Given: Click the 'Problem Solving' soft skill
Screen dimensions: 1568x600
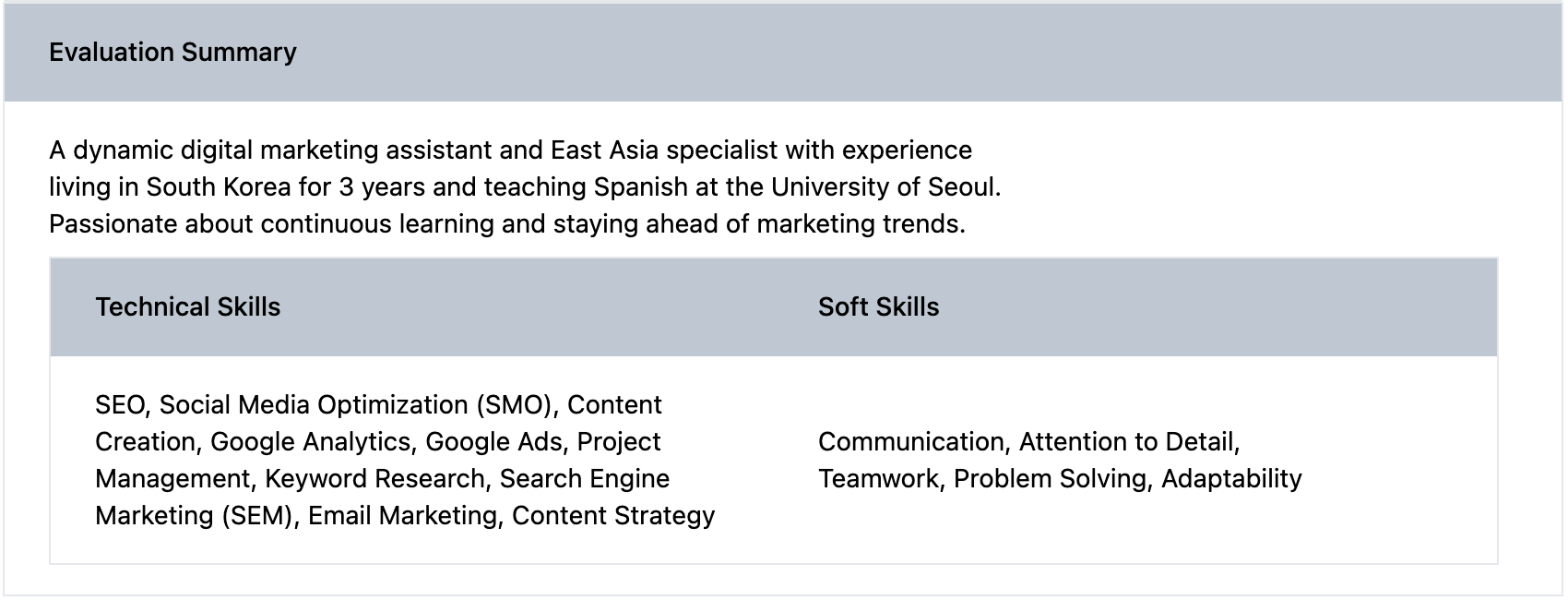Looking at the screenshot, I should pyautogui.click(x=1051, y=479).
